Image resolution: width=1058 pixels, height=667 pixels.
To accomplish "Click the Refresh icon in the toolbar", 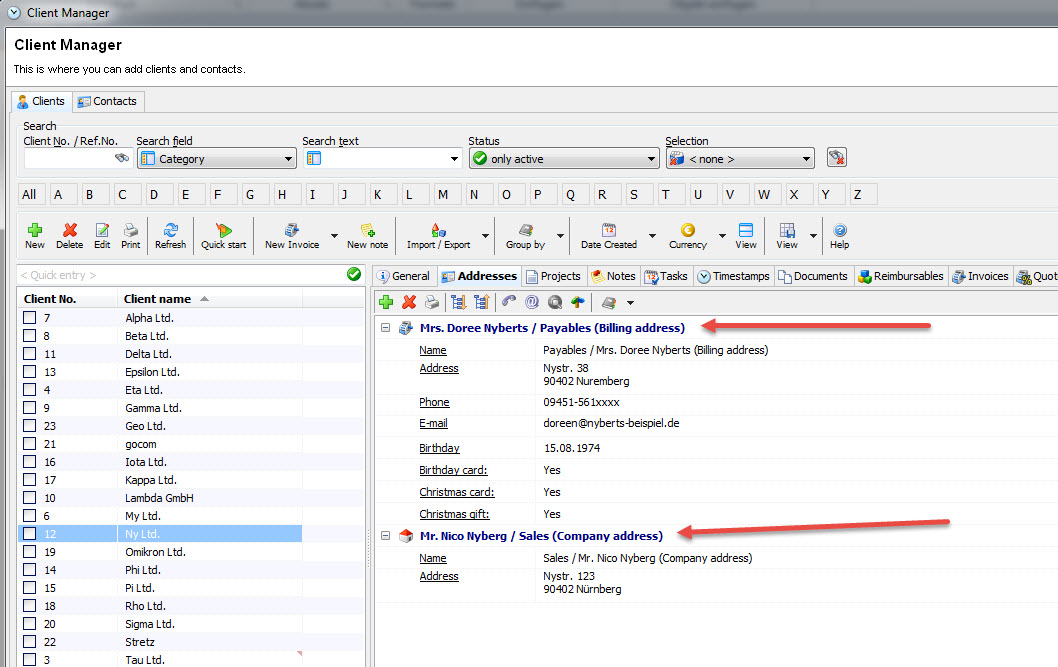I will (x=170, y=235).
